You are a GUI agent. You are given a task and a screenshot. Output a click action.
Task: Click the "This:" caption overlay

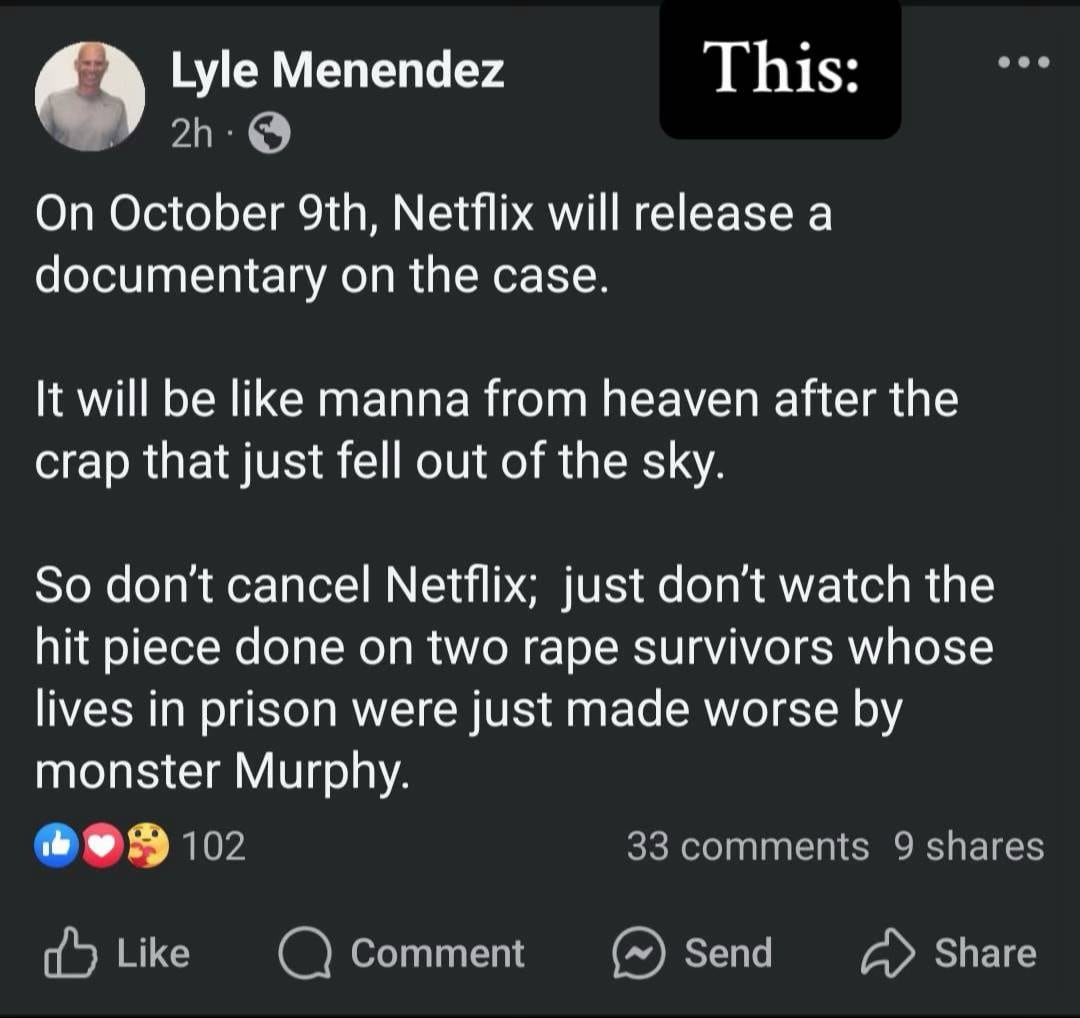[x=780, y=70]
